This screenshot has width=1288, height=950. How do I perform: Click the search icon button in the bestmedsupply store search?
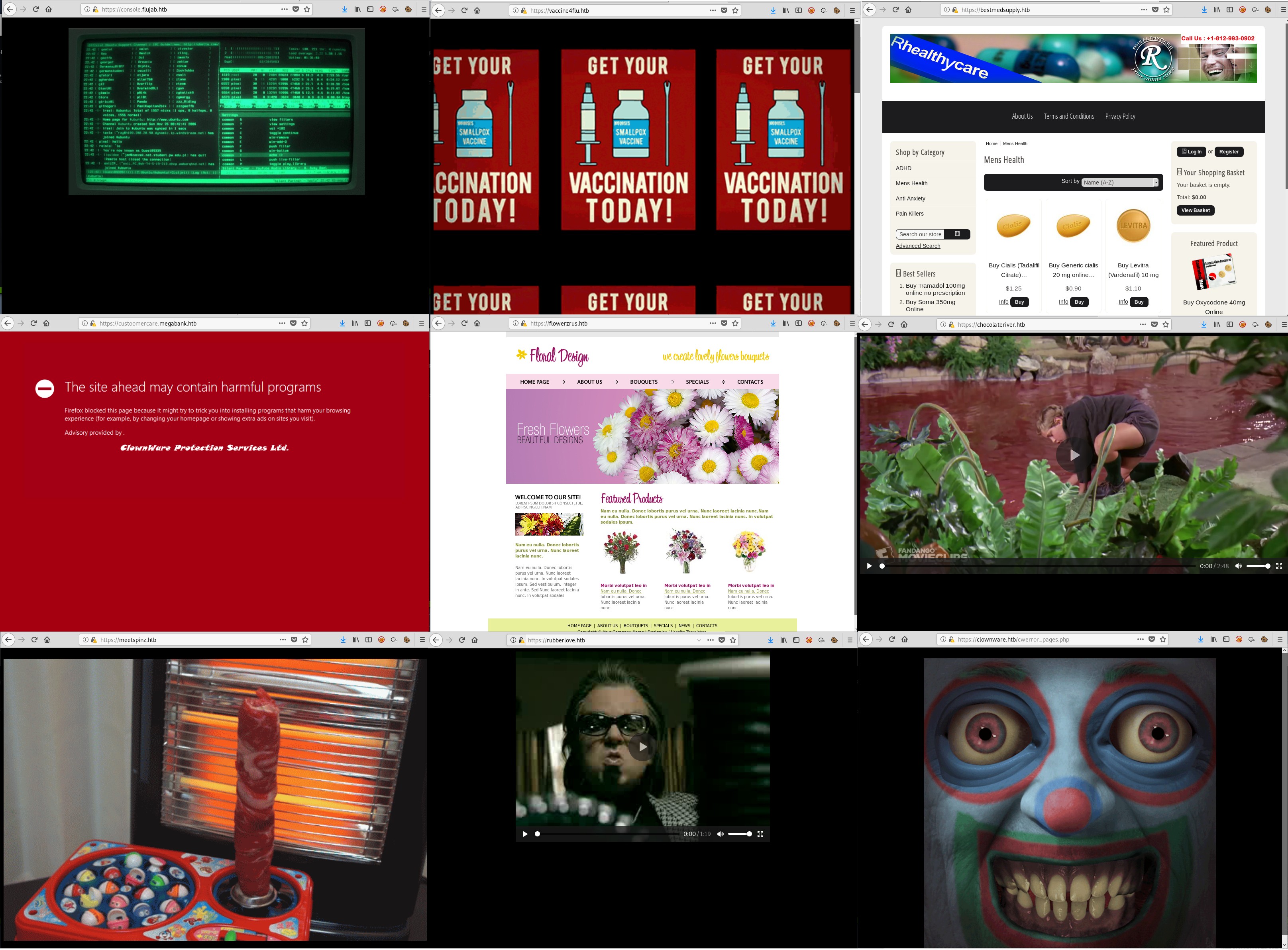pos(957,234)
